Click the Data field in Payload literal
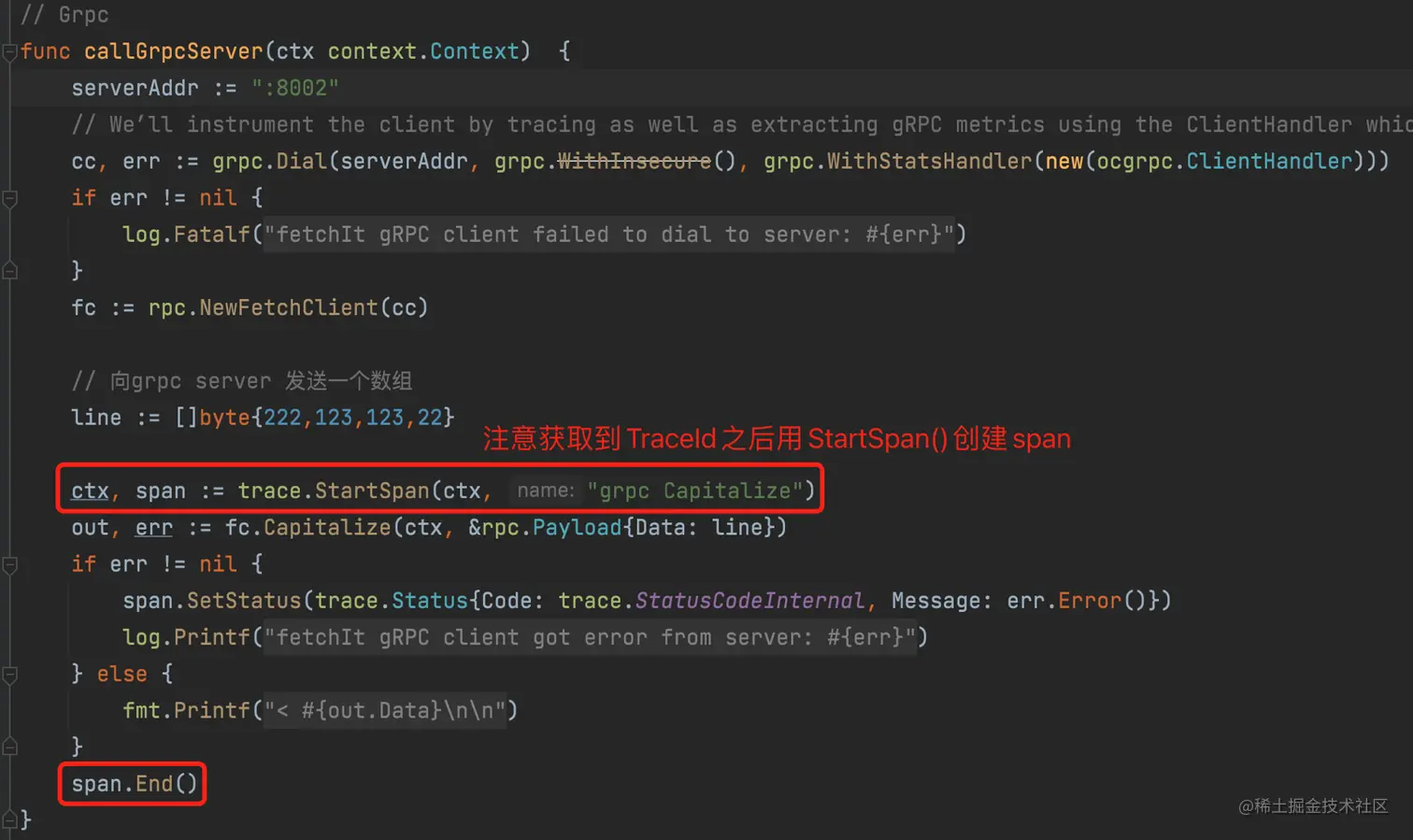Viewport: 1413px width, 840px height. (x=660, y=527)
